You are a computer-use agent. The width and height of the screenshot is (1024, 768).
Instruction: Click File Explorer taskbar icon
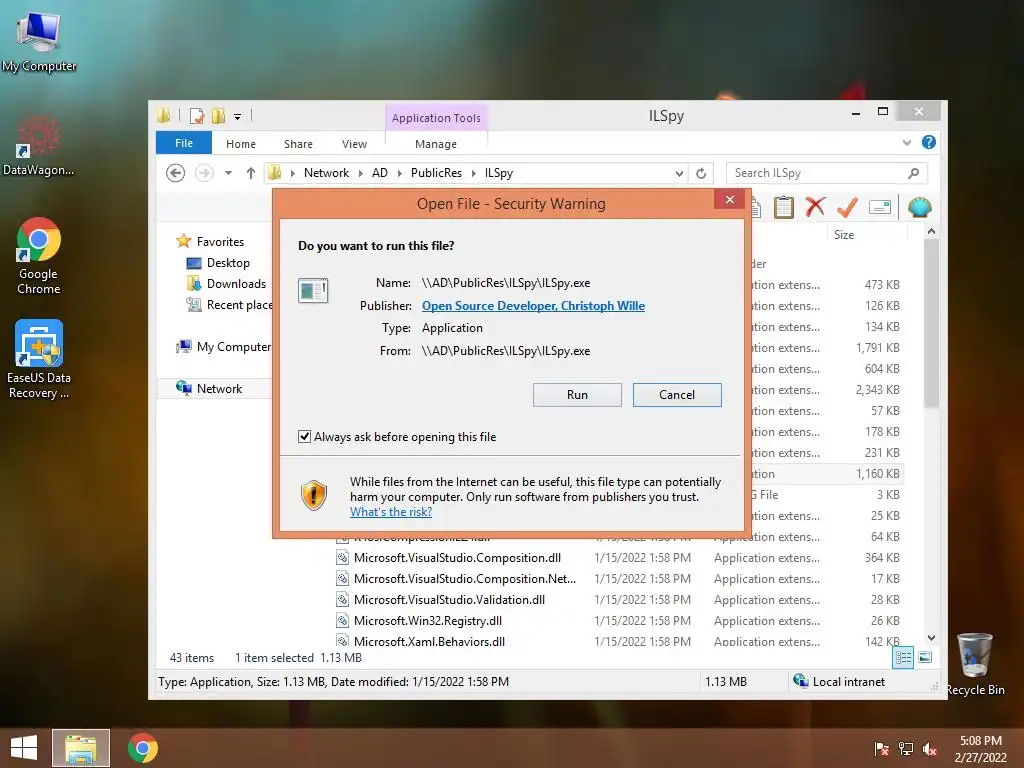pyautogui.click(x=81, y=748)
